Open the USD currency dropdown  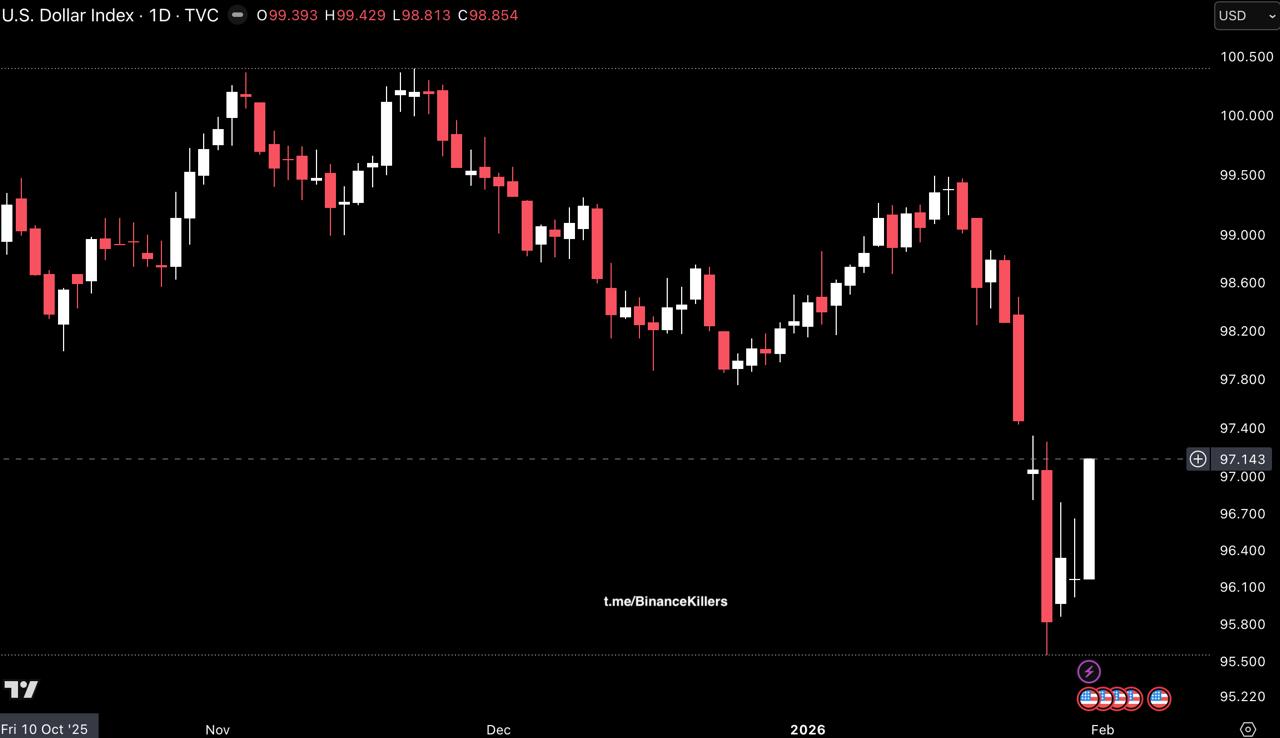coord(1246,16)
